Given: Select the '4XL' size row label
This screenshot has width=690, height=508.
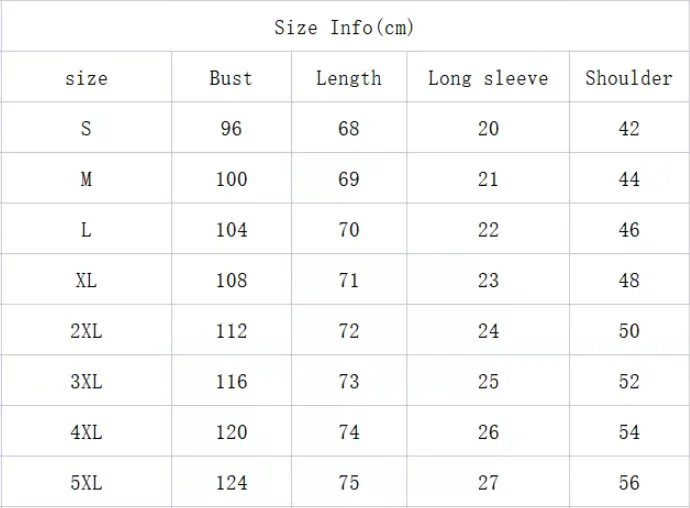Looking at the screenshot, I should pos(86,432).
